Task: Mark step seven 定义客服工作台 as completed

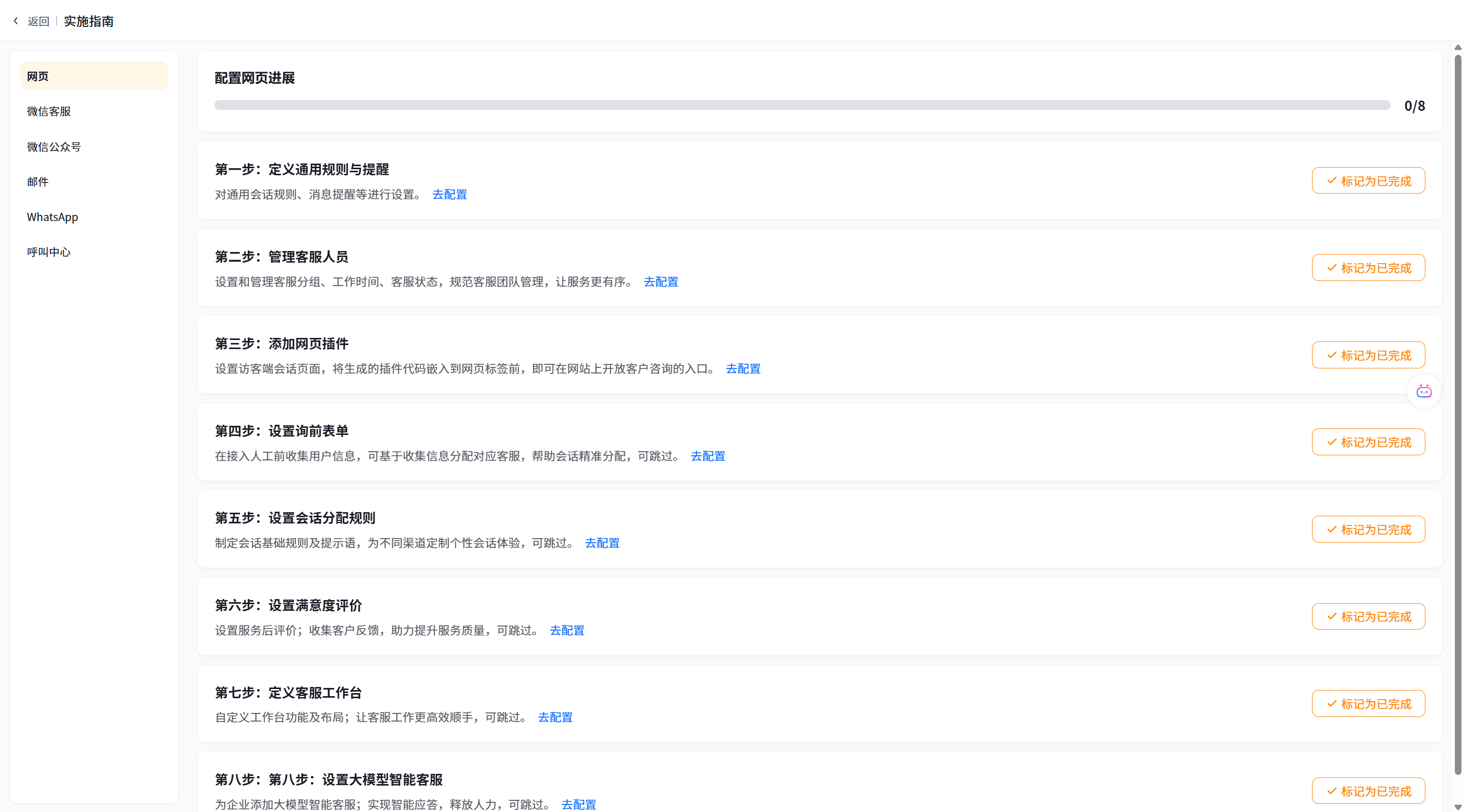Action: tap(1368, 704)
